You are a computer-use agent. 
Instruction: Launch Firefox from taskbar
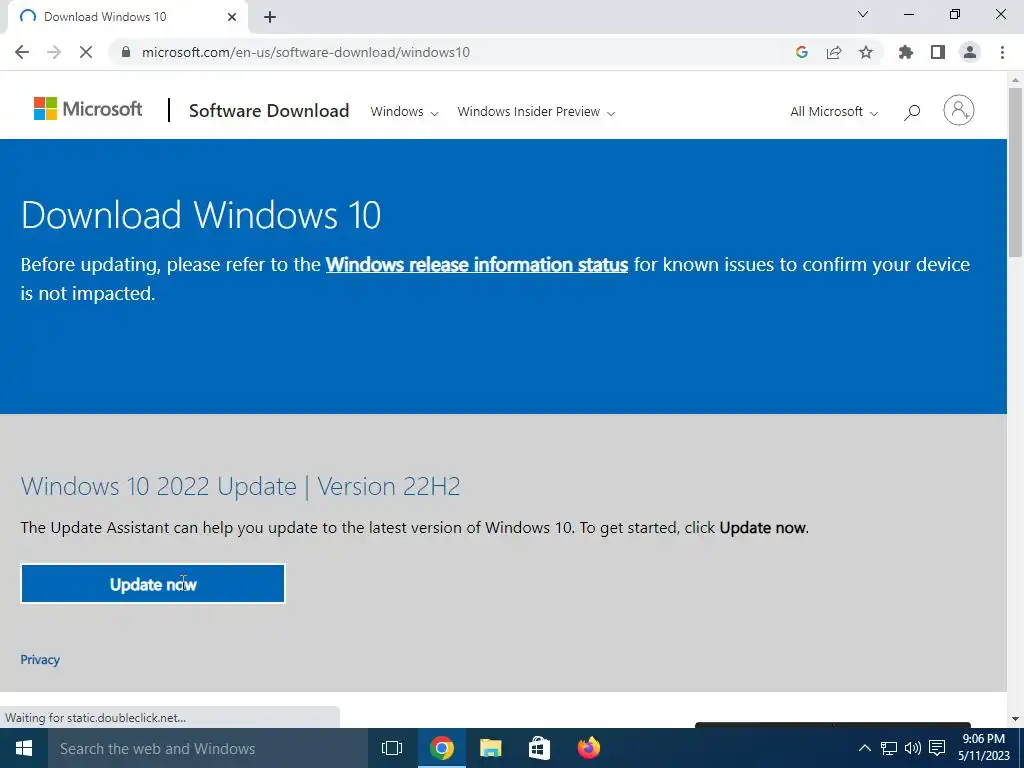[x=588, y=748]
